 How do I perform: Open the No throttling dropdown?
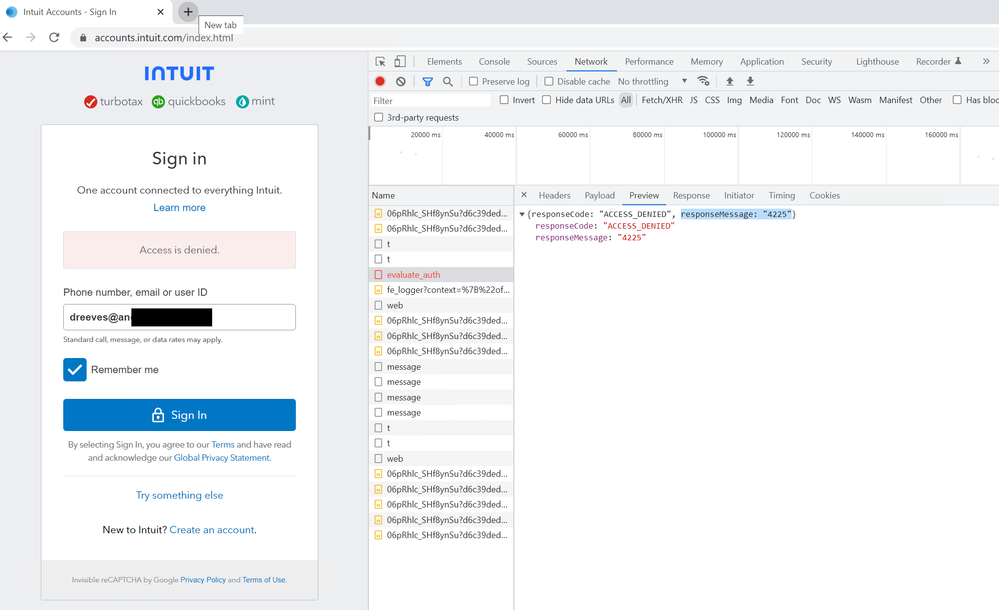pyautogui.click(x=652, y=82)
